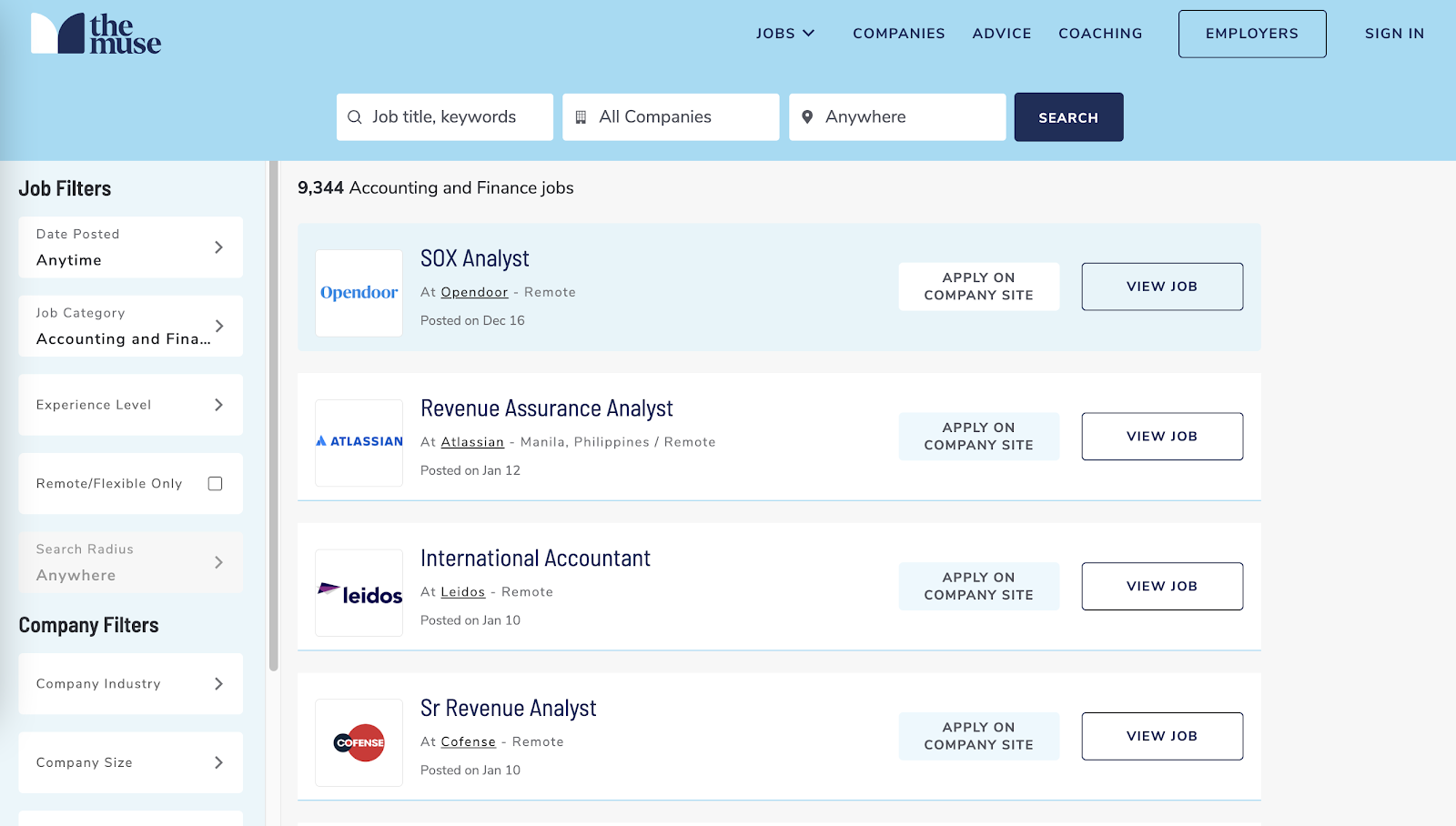The height and width of the screenshot is (826, 1456).
Task: View the SOX Analyst job
Action: (1162, 287)
